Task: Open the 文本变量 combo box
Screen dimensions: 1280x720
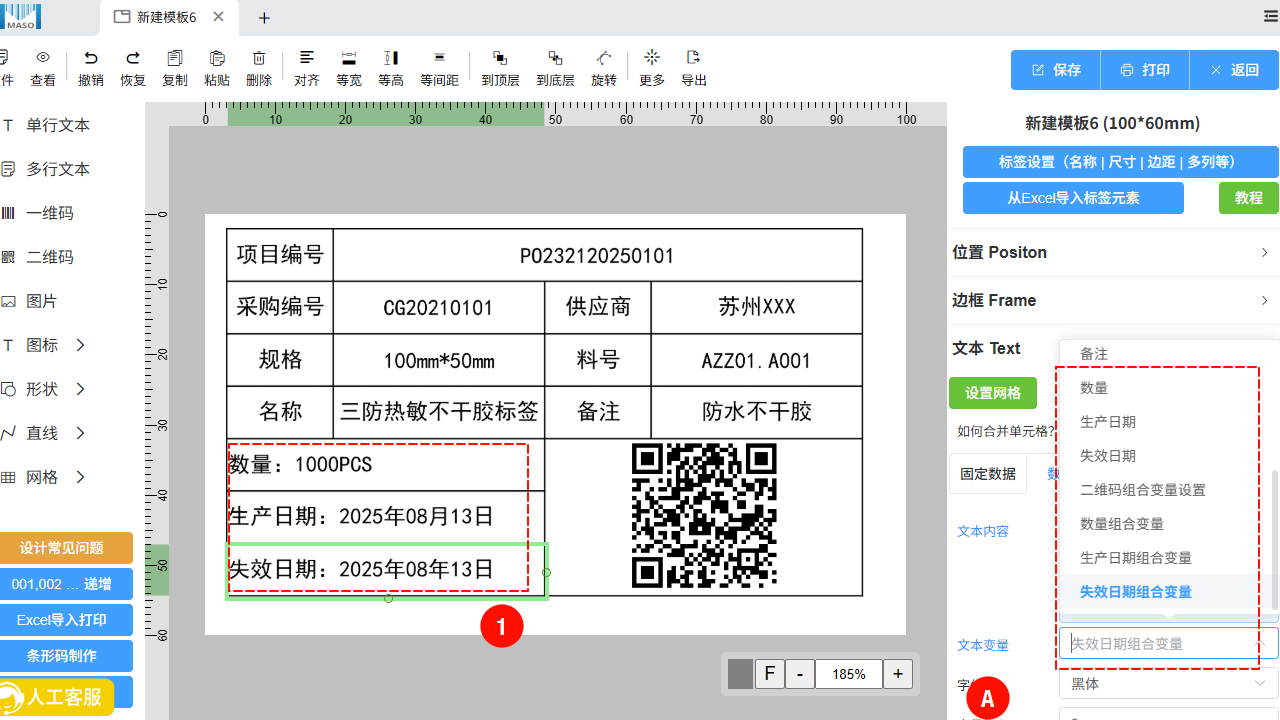Action: 1168,644
